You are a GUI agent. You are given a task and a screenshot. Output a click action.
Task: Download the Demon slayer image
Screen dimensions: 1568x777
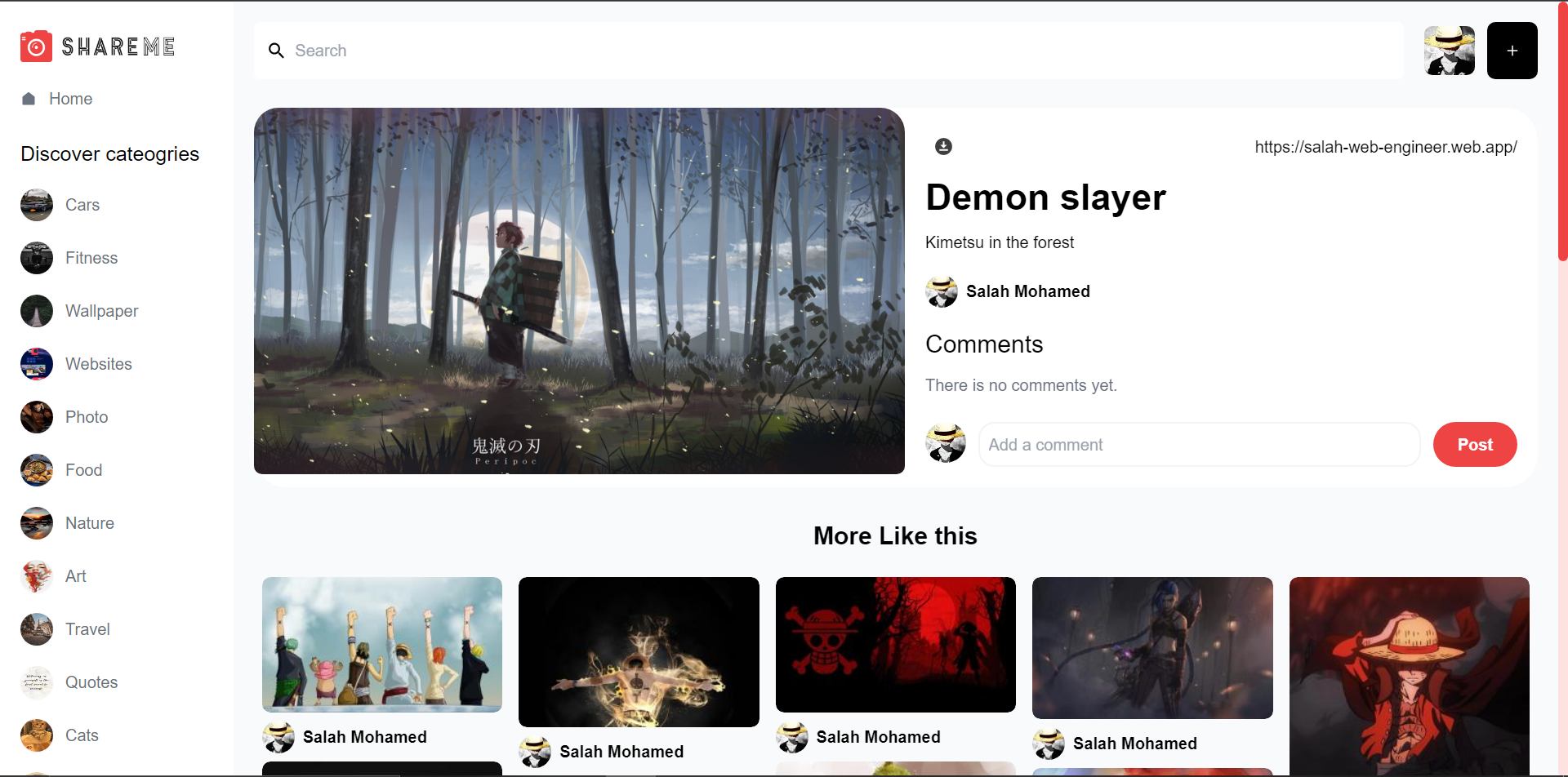pyautogui.click(x=943, y=146)
